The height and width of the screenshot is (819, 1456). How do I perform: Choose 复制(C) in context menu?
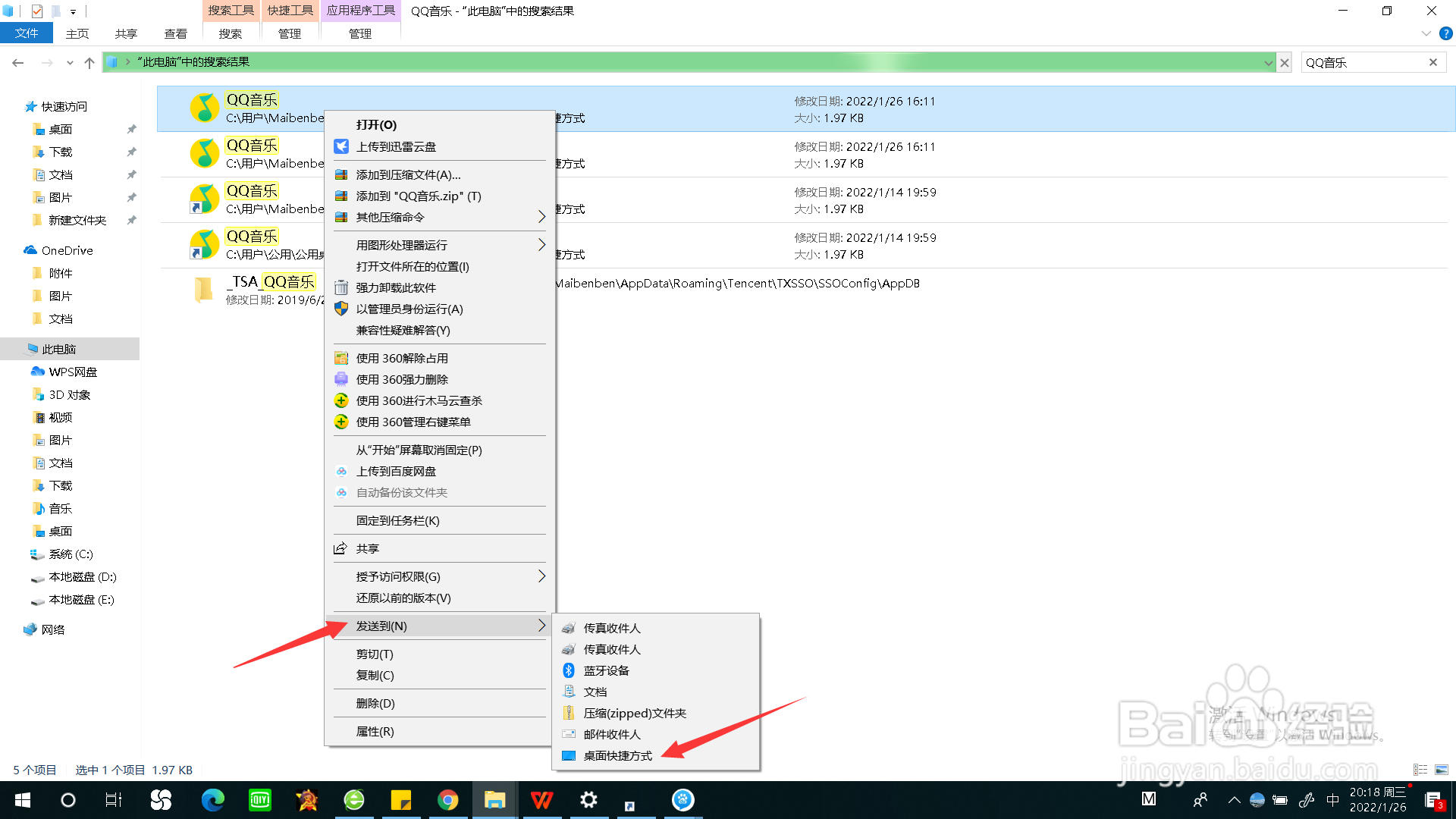click(x=440, y=675)
